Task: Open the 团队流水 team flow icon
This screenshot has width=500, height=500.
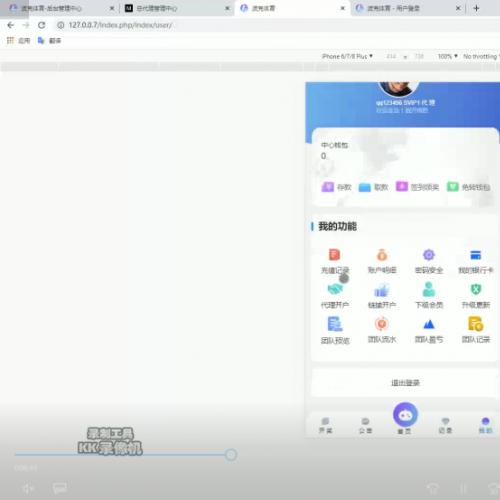Action: [x=382, y=324]
